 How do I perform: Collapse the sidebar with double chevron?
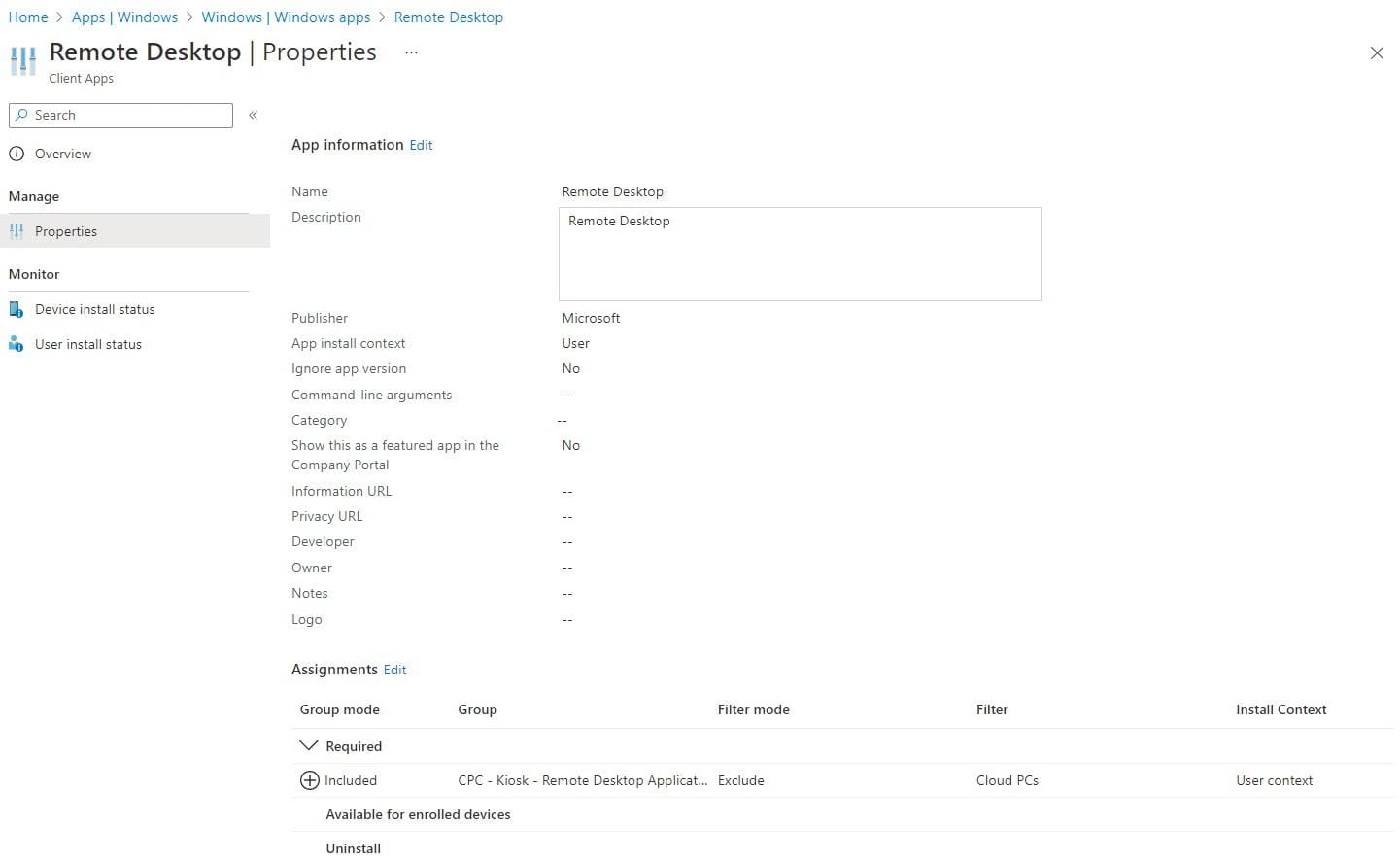(x=253, y=115)
